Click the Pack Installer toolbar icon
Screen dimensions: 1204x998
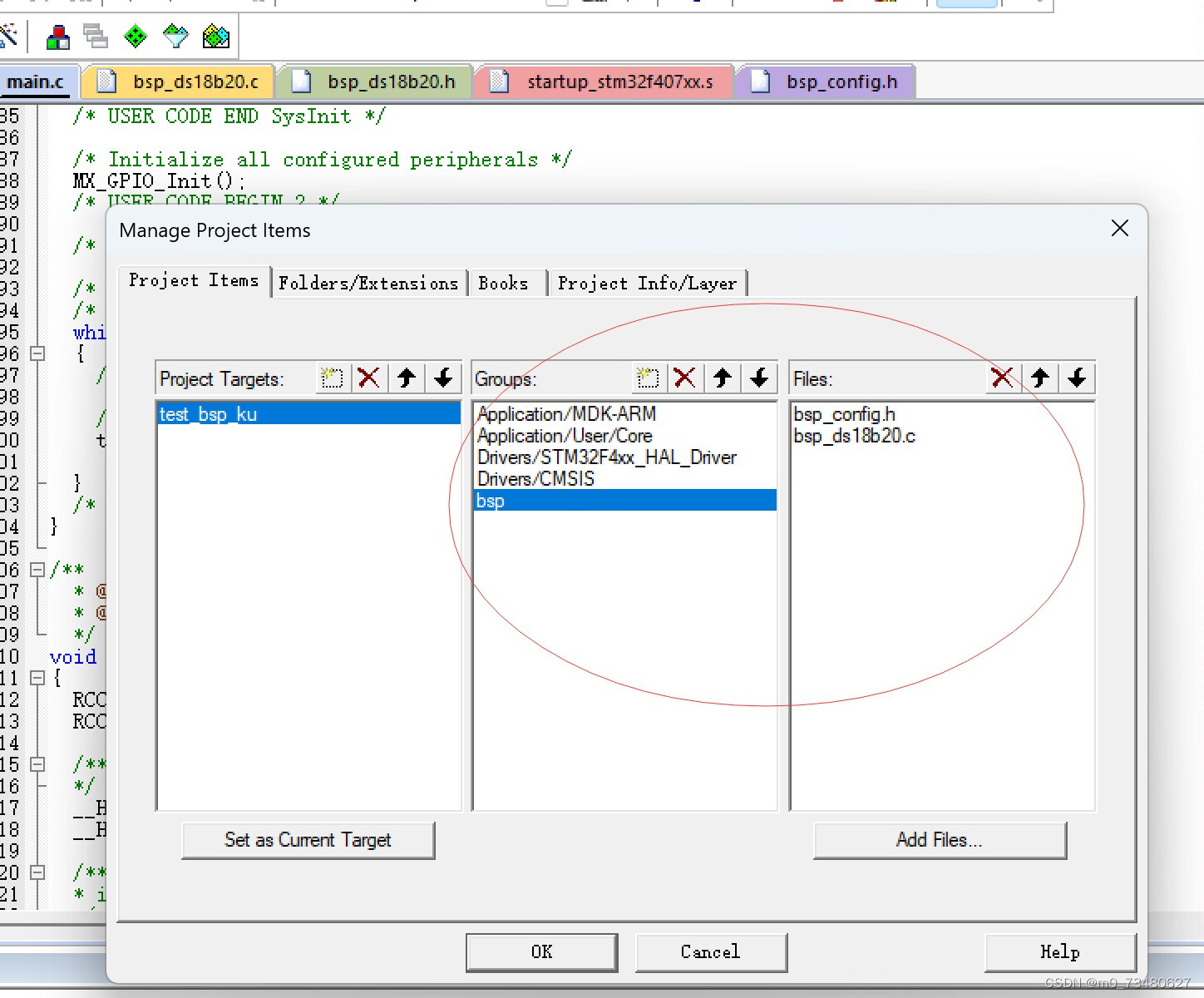216,37
